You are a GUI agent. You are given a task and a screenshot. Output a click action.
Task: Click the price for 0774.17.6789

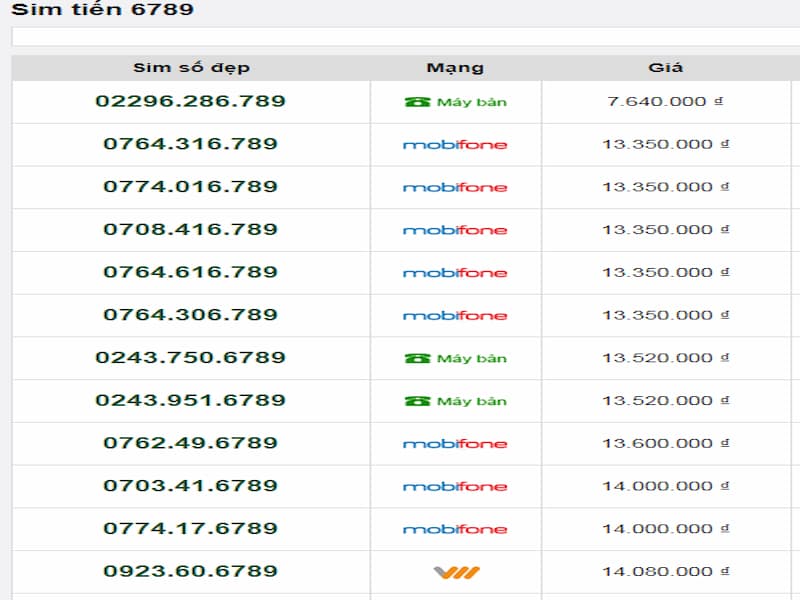point(665,529)
